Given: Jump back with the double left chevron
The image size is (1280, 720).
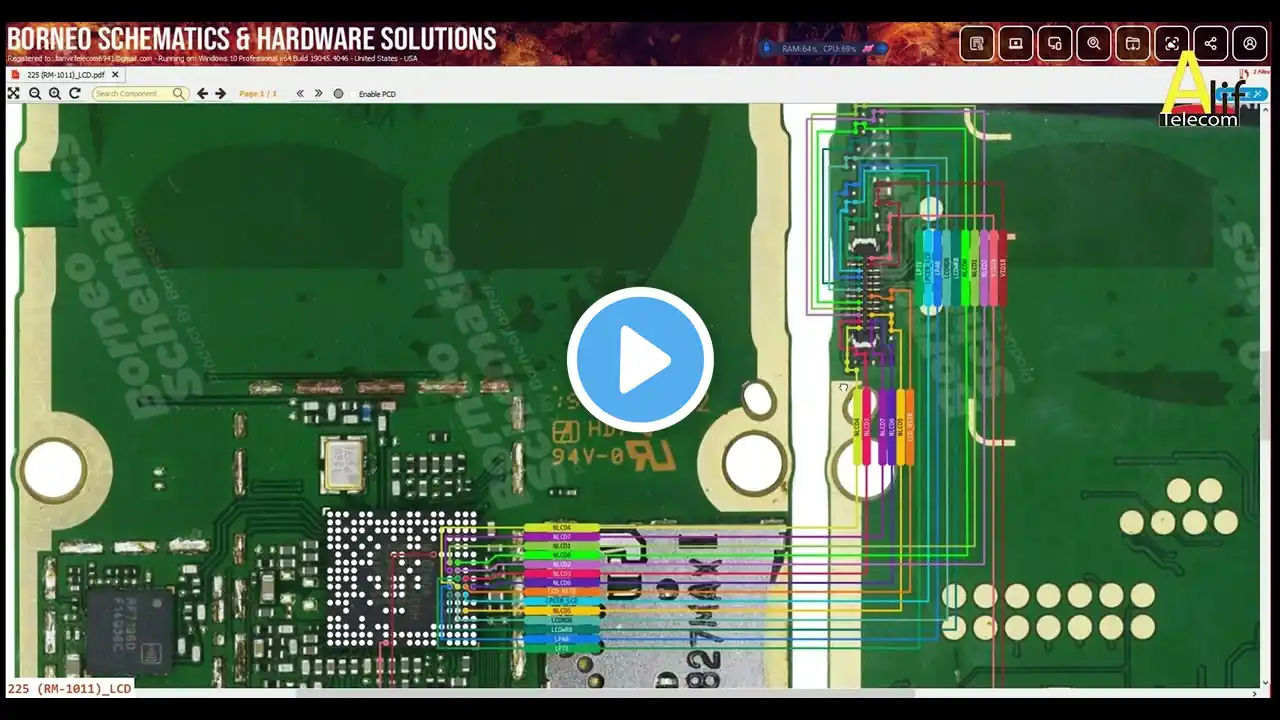Looking at the screenshot, I should coord(300,93).
